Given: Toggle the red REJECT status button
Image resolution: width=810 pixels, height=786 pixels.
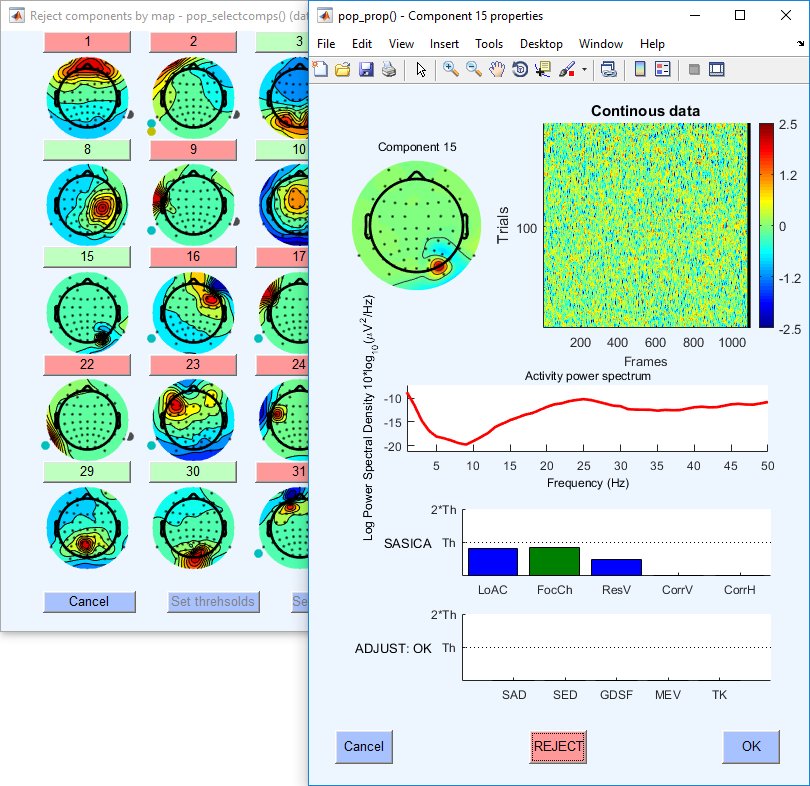Looking at the screenshot, I should pos(558,746).
